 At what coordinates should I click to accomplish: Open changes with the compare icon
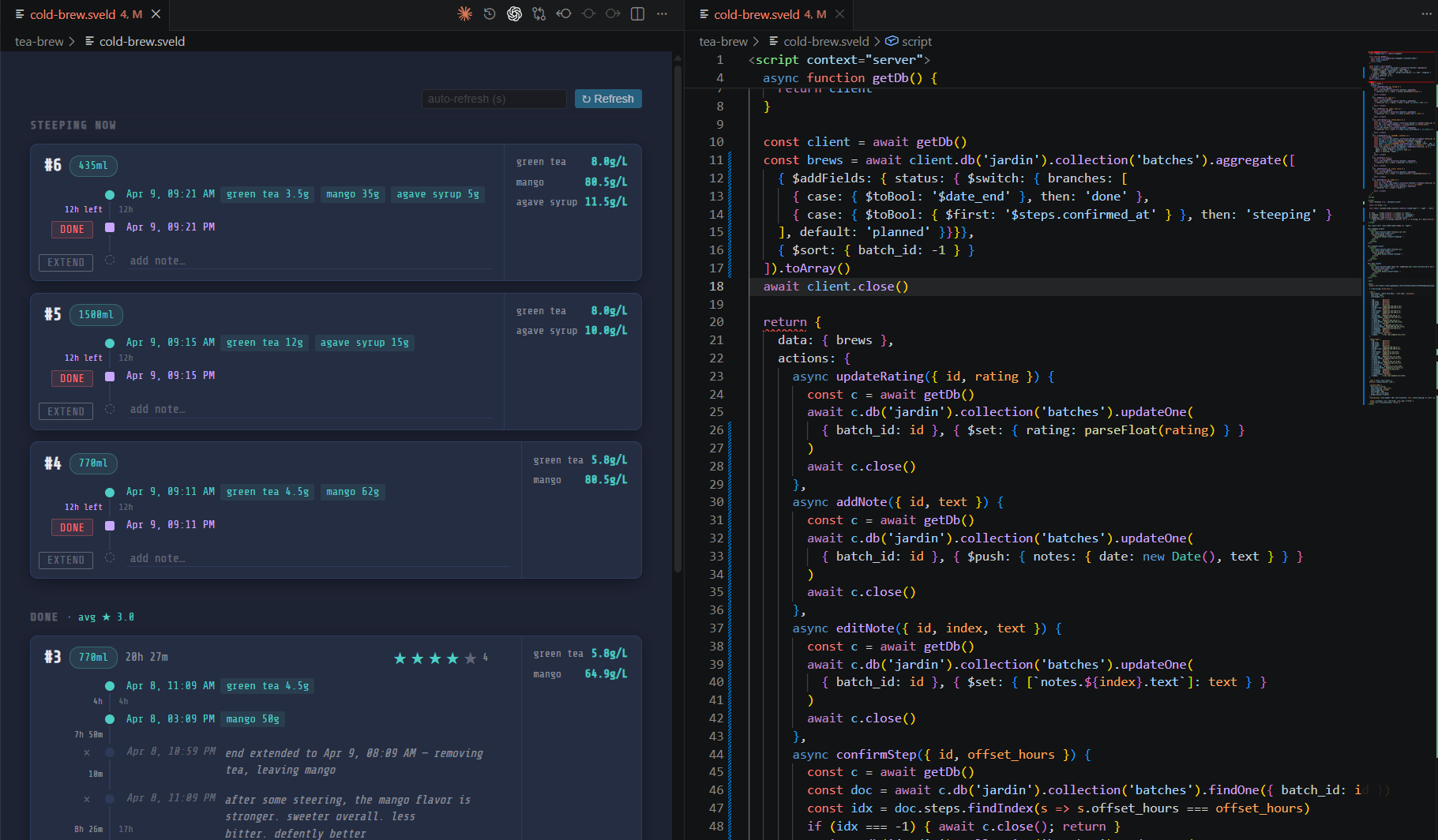(x=539, y=13)
